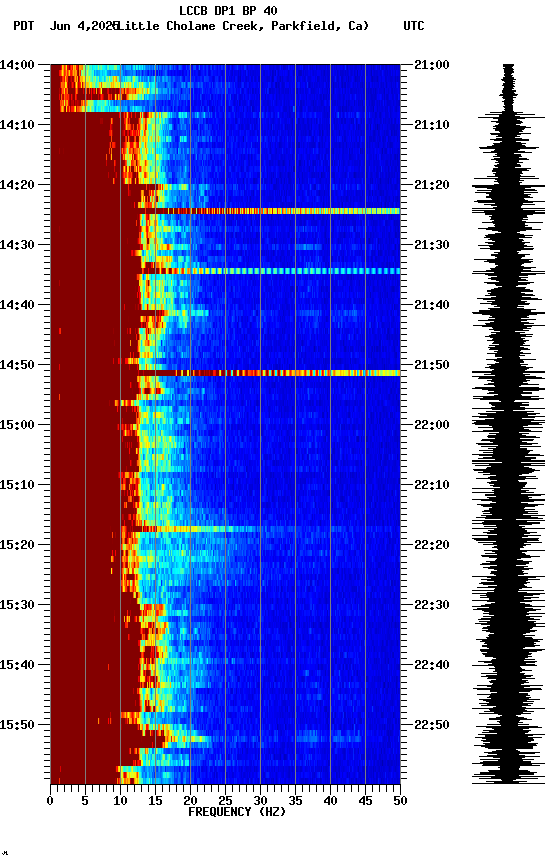Click the 'UTC' timezone label
This screenshot has width=552, height=864.
[414, 26]
